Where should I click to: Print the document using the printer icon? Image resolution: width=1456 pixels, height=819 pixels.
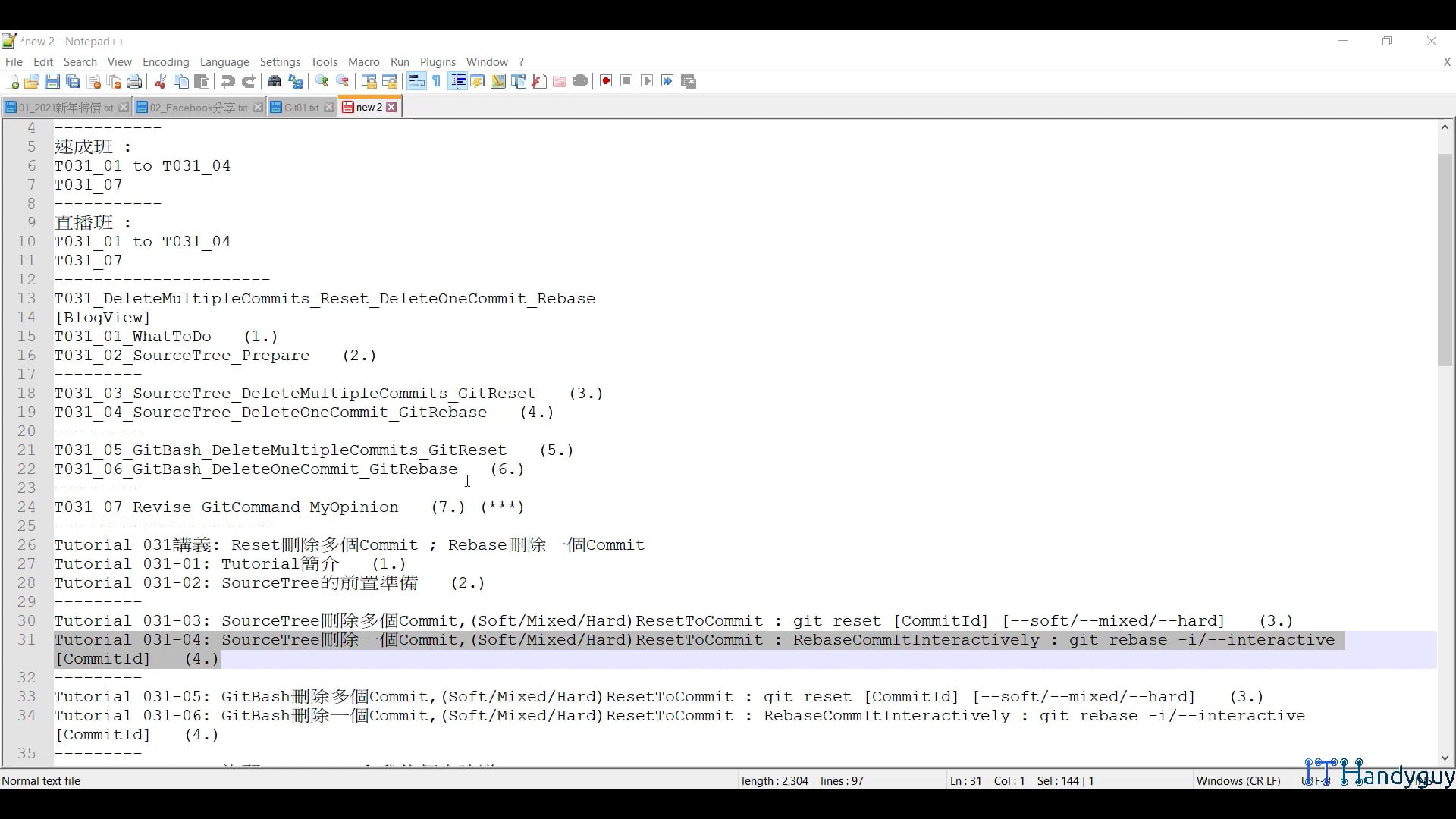pos(134,81)
